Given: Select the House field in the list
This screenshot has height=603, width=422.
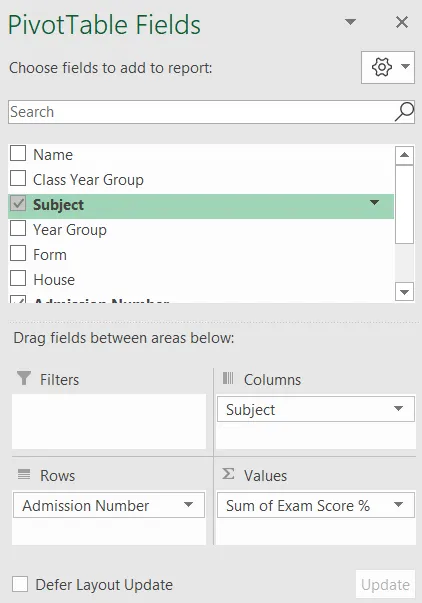Looking at the screenshot, I should tap(54, 280).
